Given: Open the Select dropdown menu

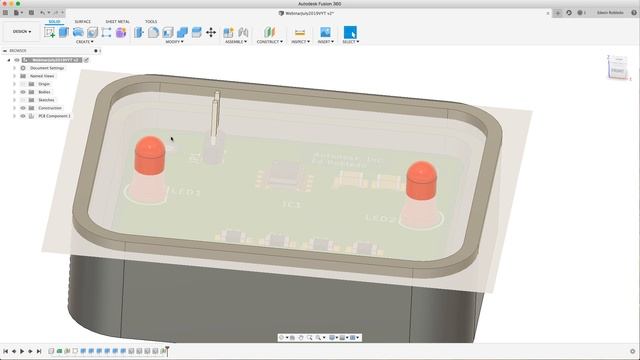Looking at the screenshot, I should tap(351, 42).
